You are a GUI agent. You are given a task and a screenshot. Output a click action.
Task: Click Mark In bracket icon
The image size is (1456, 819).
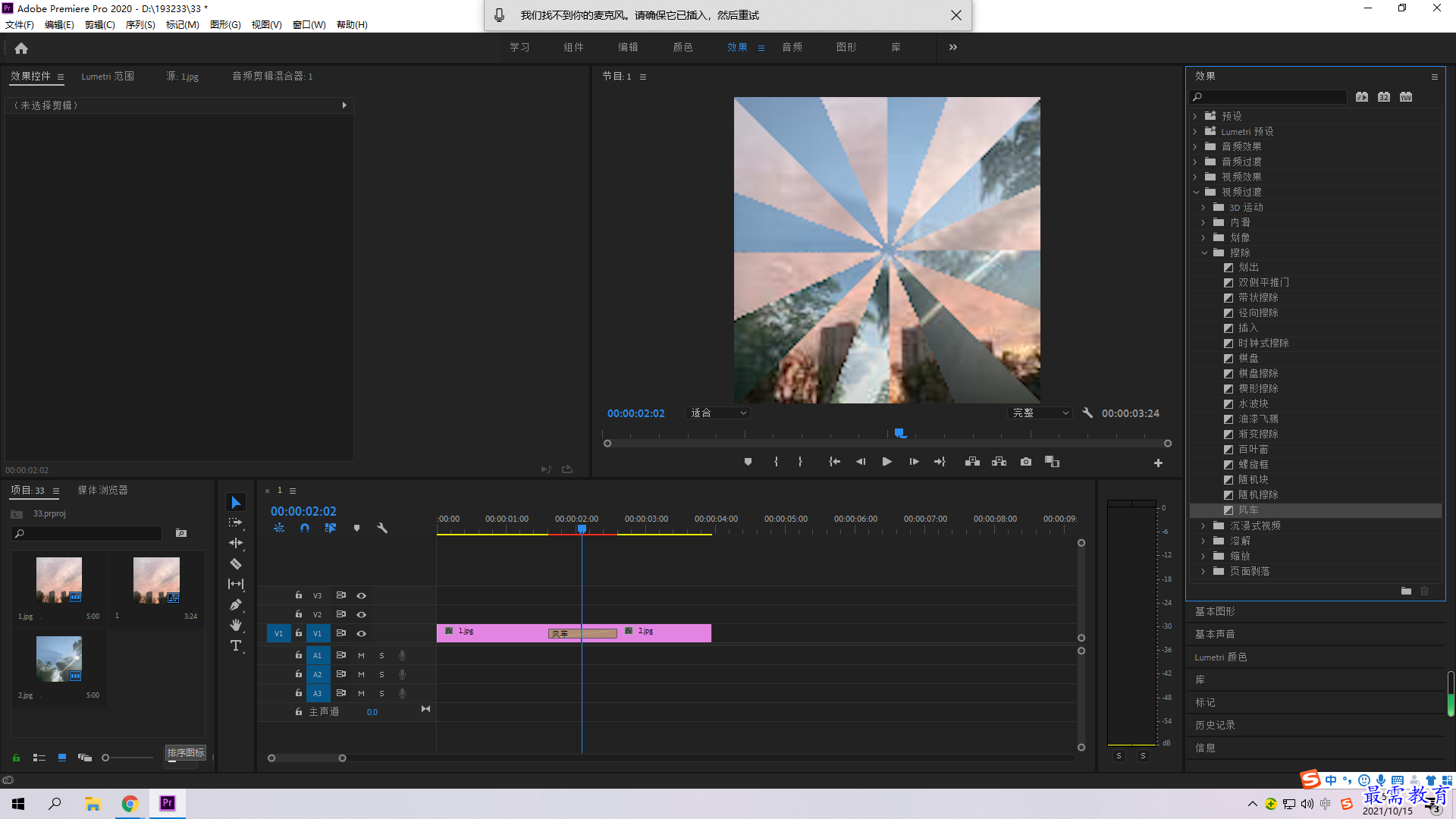tap(776, 462)
